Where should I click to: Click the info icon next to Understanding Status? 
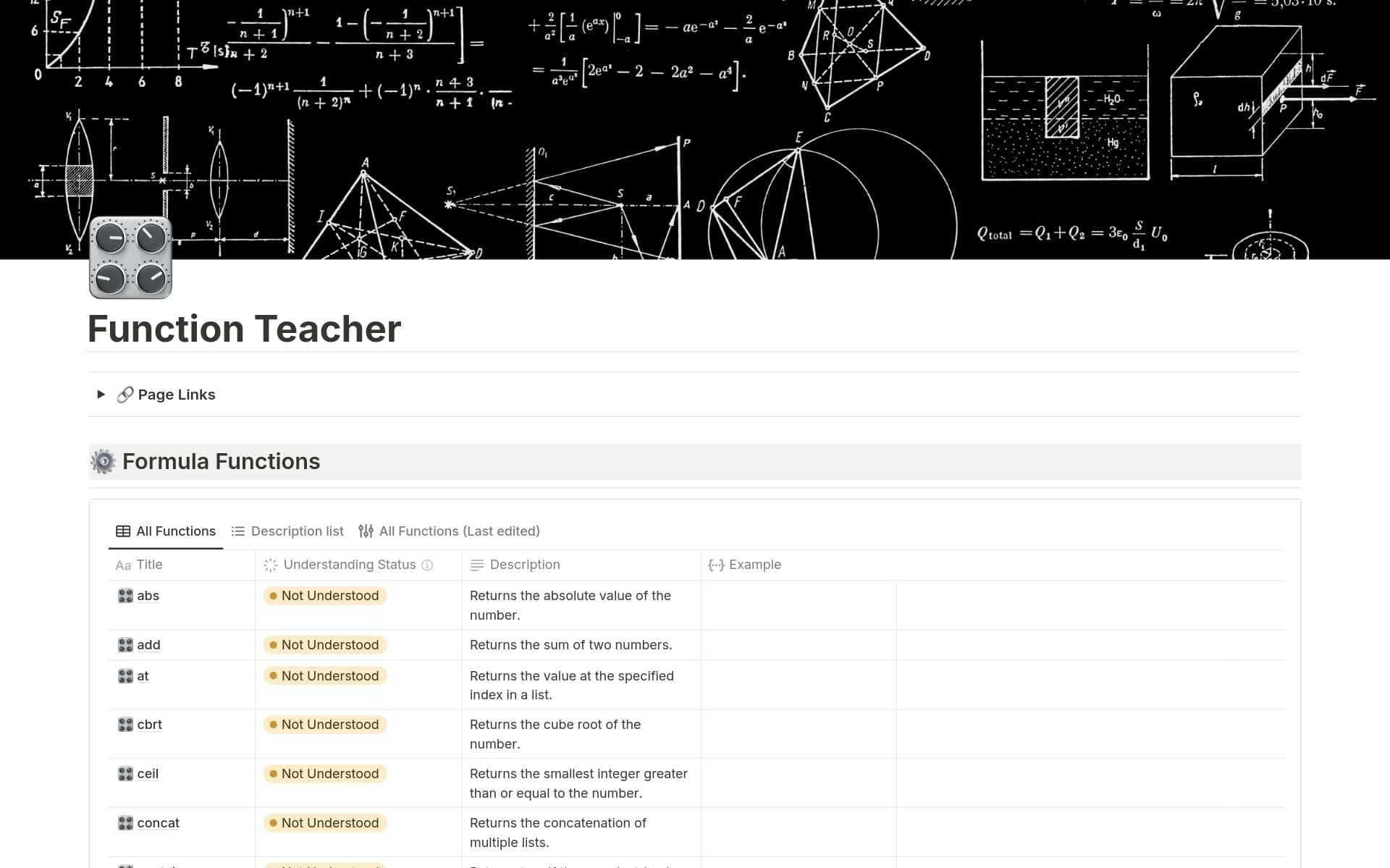pyautogui.click(x=427, y=565)
